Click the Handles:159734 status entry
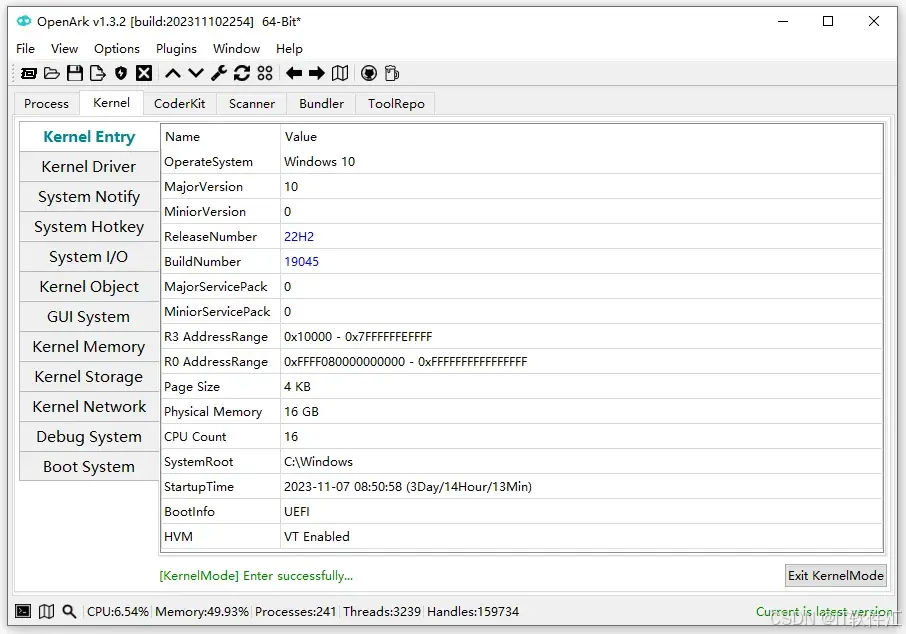 click(473, 611)
